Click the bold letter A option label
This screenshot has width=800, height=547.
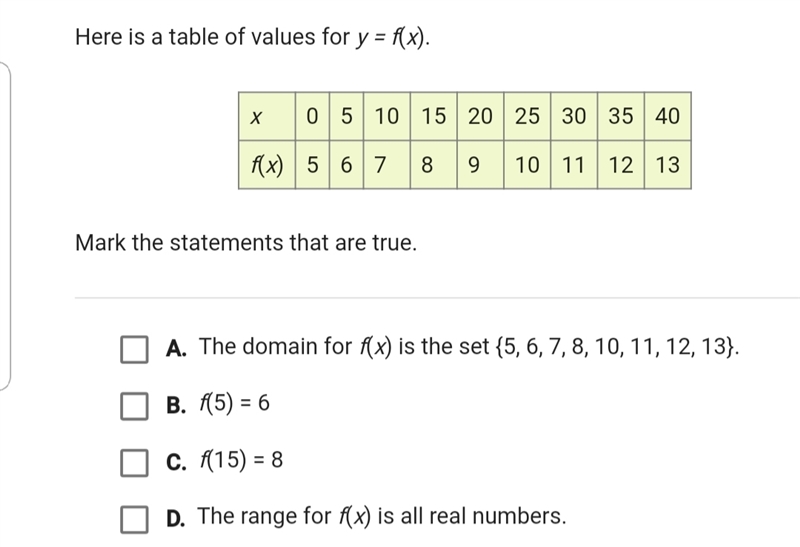(x=176, y=349)
